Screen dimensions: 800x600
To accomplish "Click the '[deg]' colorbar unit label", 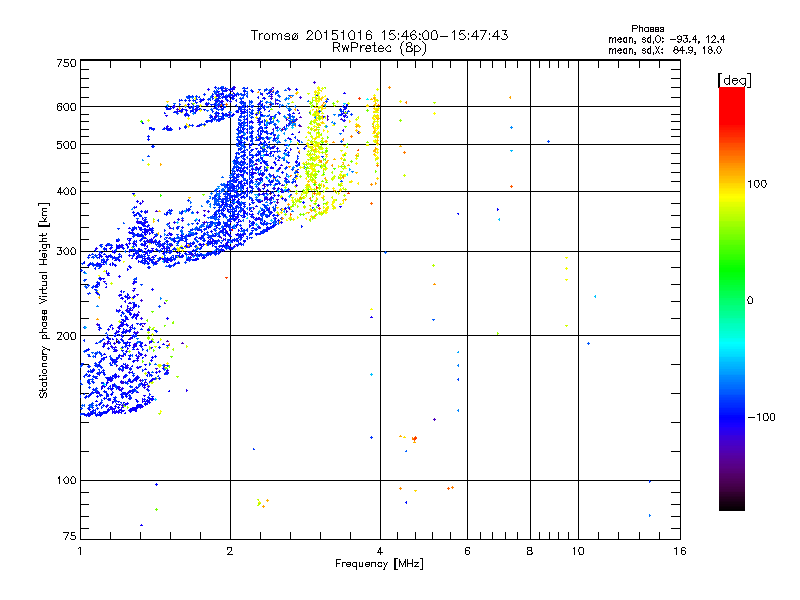I will pyautogui.click(x=734, y=80).
